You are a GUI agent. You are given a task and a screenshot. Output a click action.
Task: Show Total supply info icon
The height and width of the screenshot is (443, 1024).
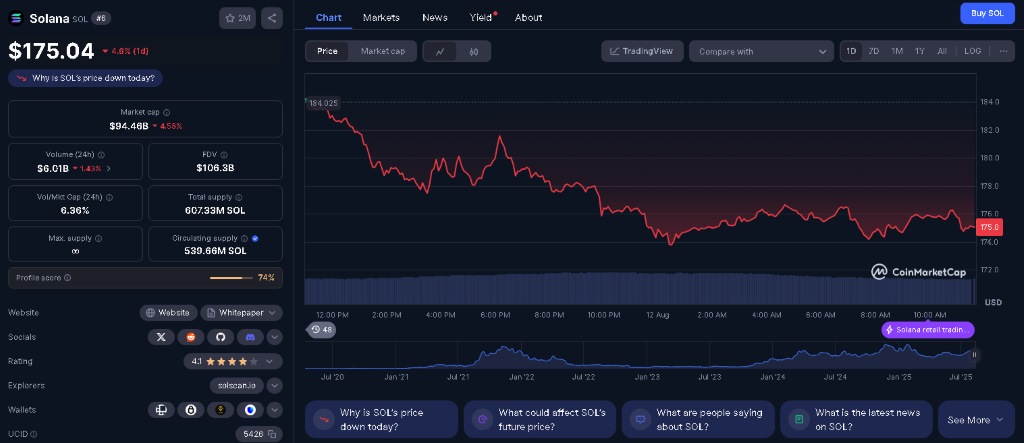point(238,197)
